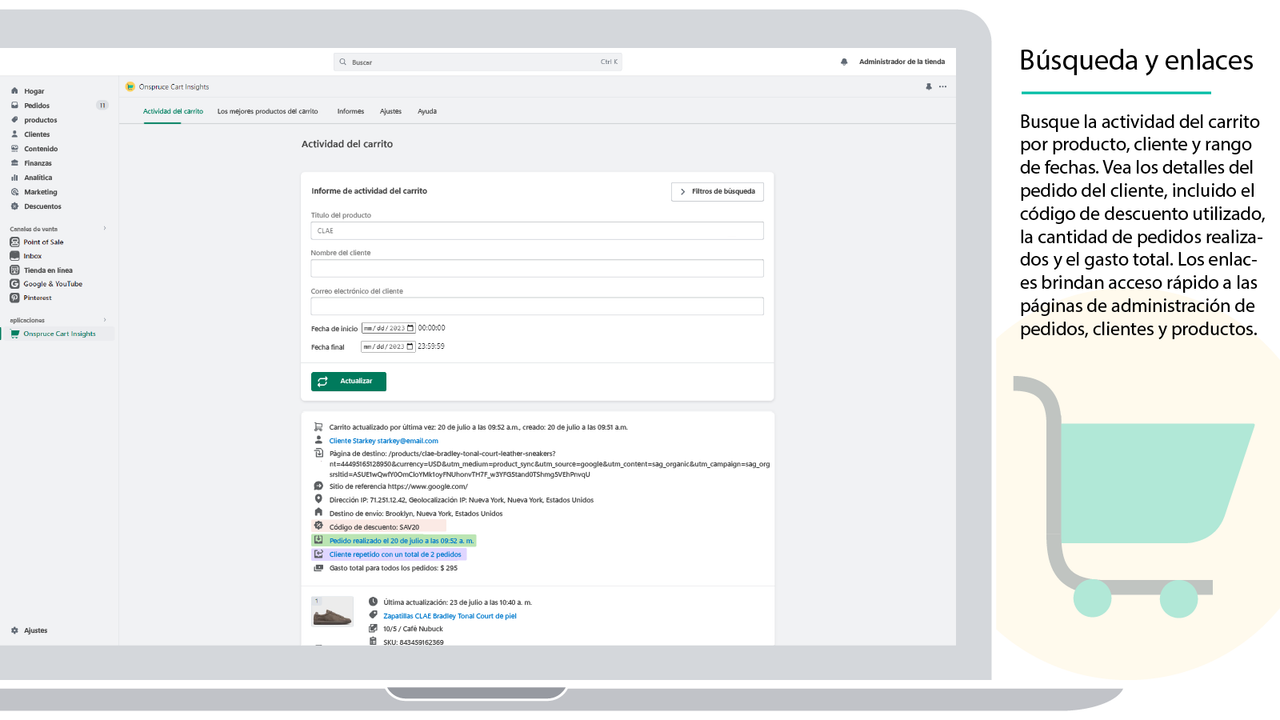Click Destino de envío Brooklyn text

[x=416, y=513]
